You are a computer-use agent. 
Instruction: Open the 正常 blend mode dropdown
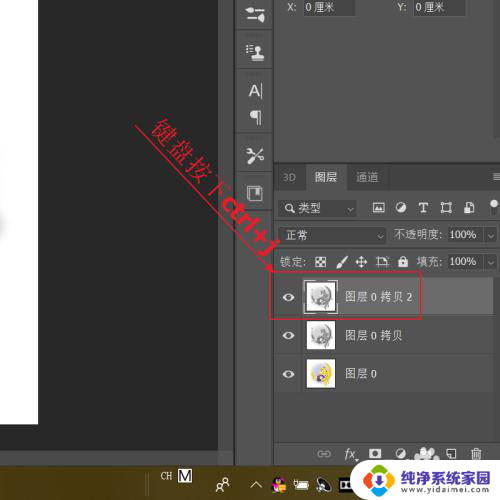point(332,235)
